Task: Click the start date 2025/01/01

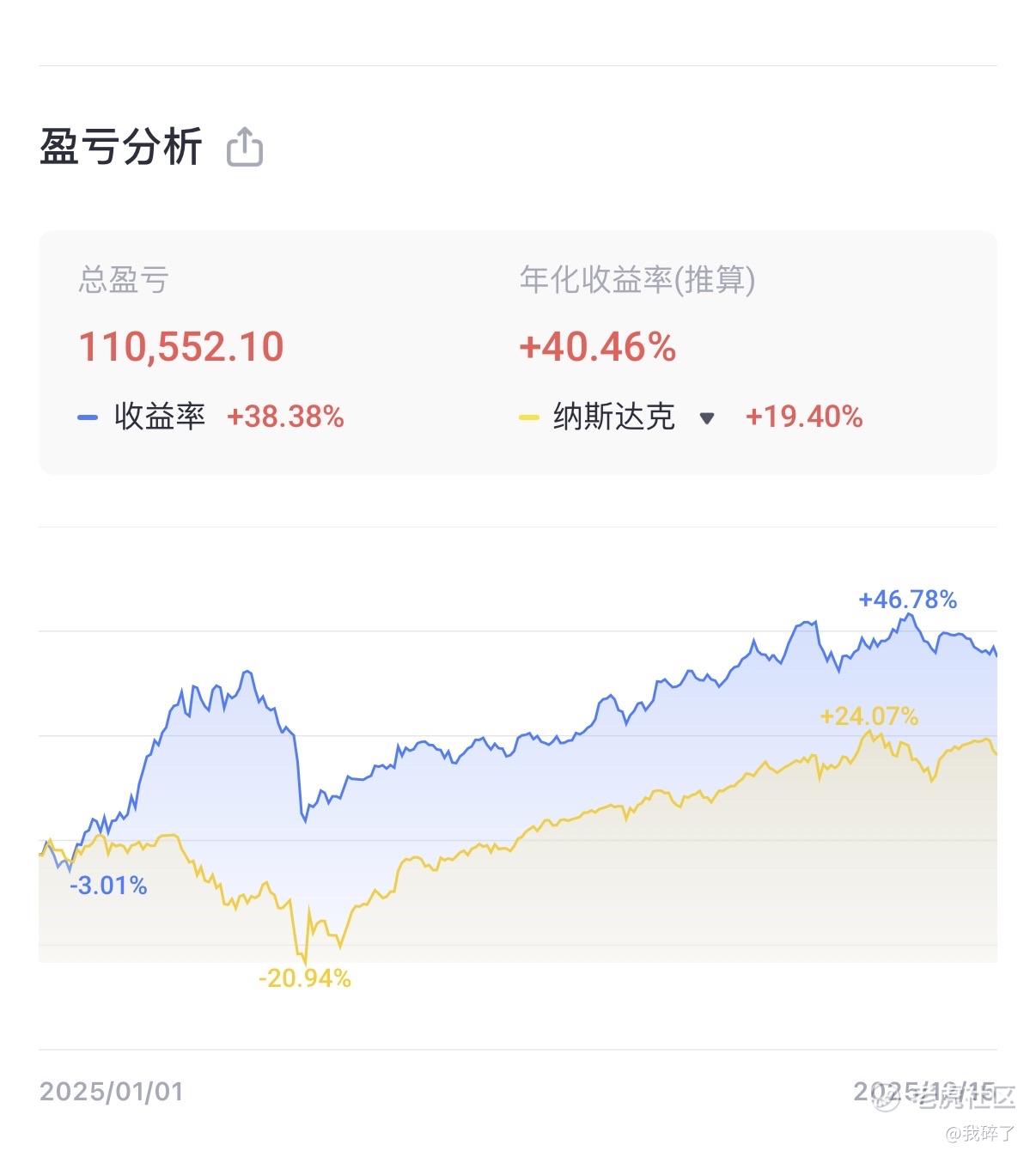Action: point(112,1092)
